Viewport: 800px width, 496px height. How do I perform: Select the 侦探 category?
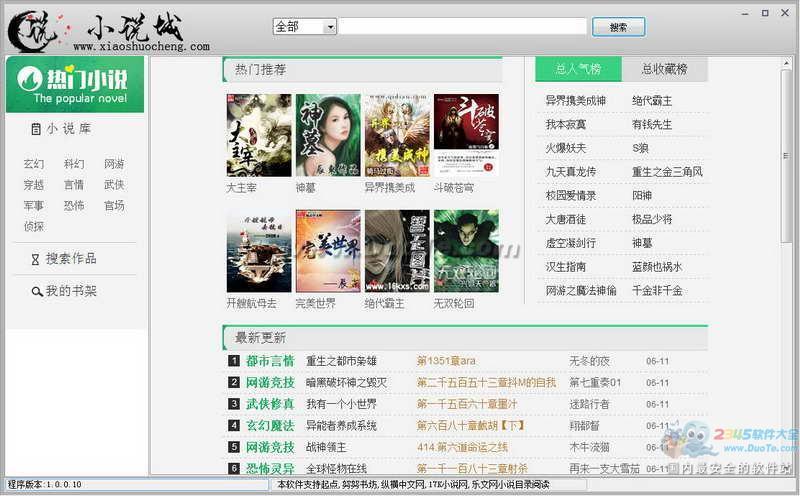34,227
